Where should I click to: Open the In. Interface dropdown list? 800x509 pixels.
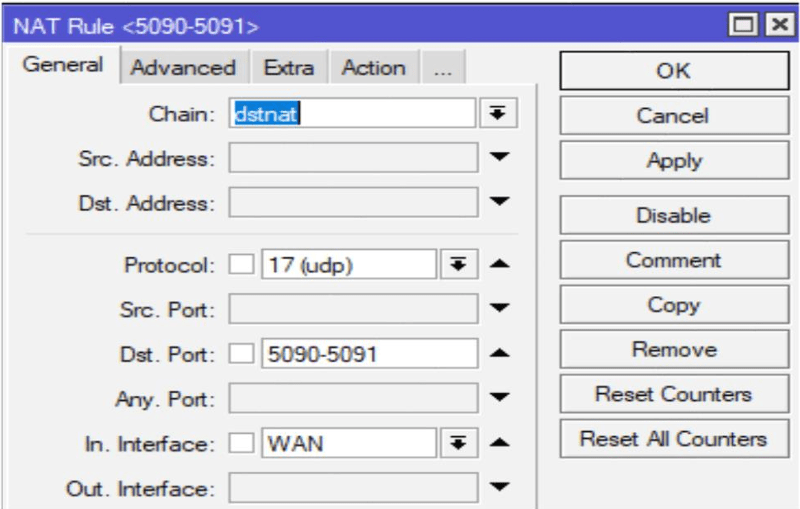[x=456, y=443]
